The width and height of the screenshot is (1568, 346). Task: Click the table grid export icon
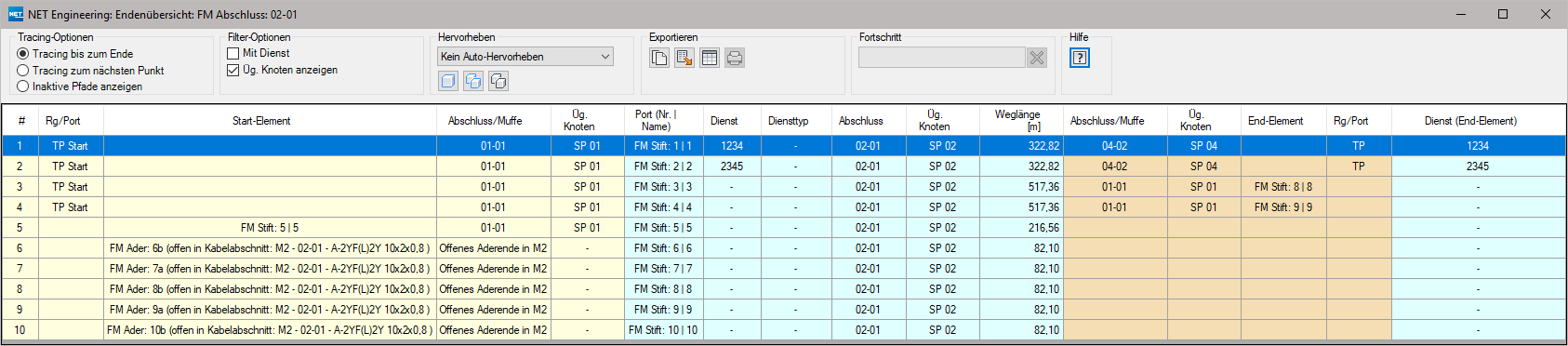click(710, 58)
